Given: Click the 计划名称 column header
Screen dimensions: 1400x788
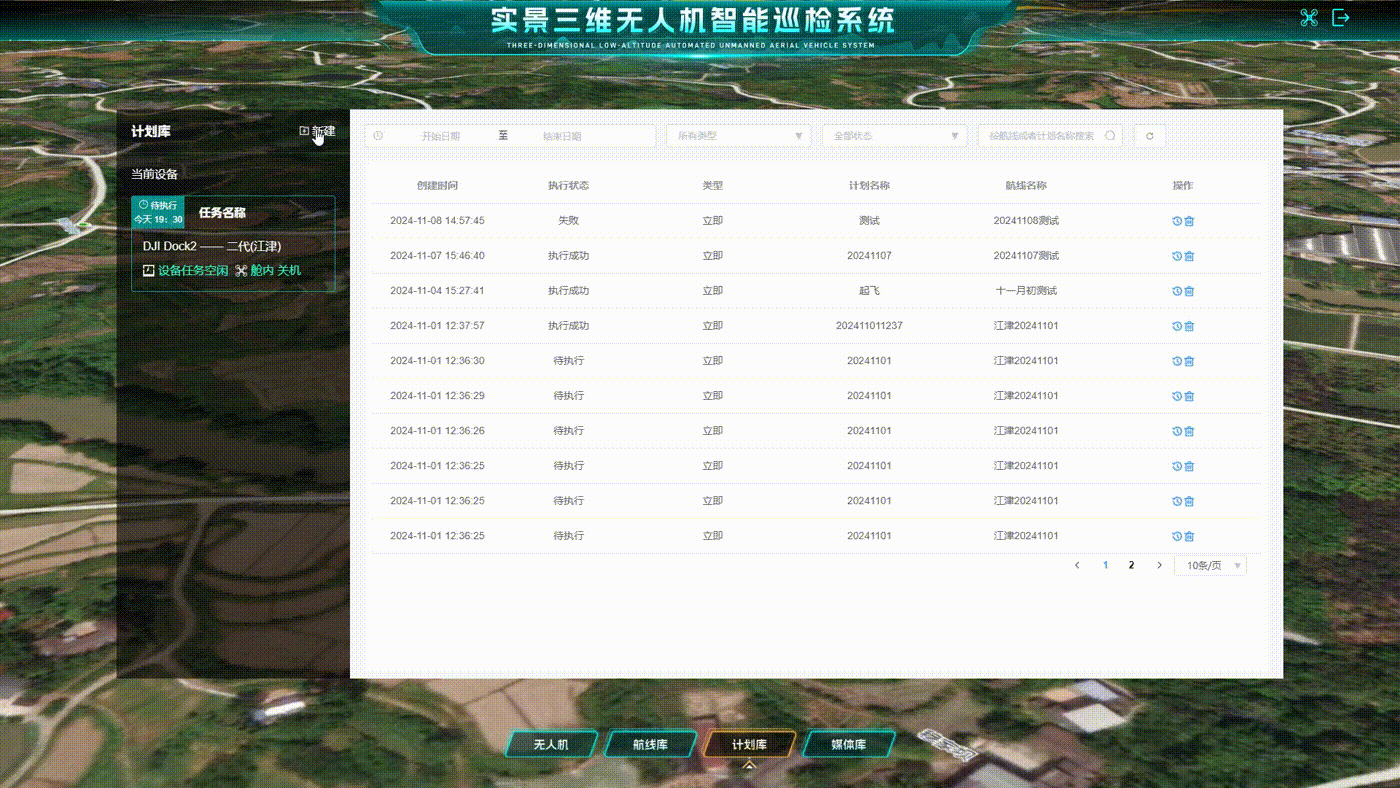Looking at the screenshot, I should tap(869, 186).
